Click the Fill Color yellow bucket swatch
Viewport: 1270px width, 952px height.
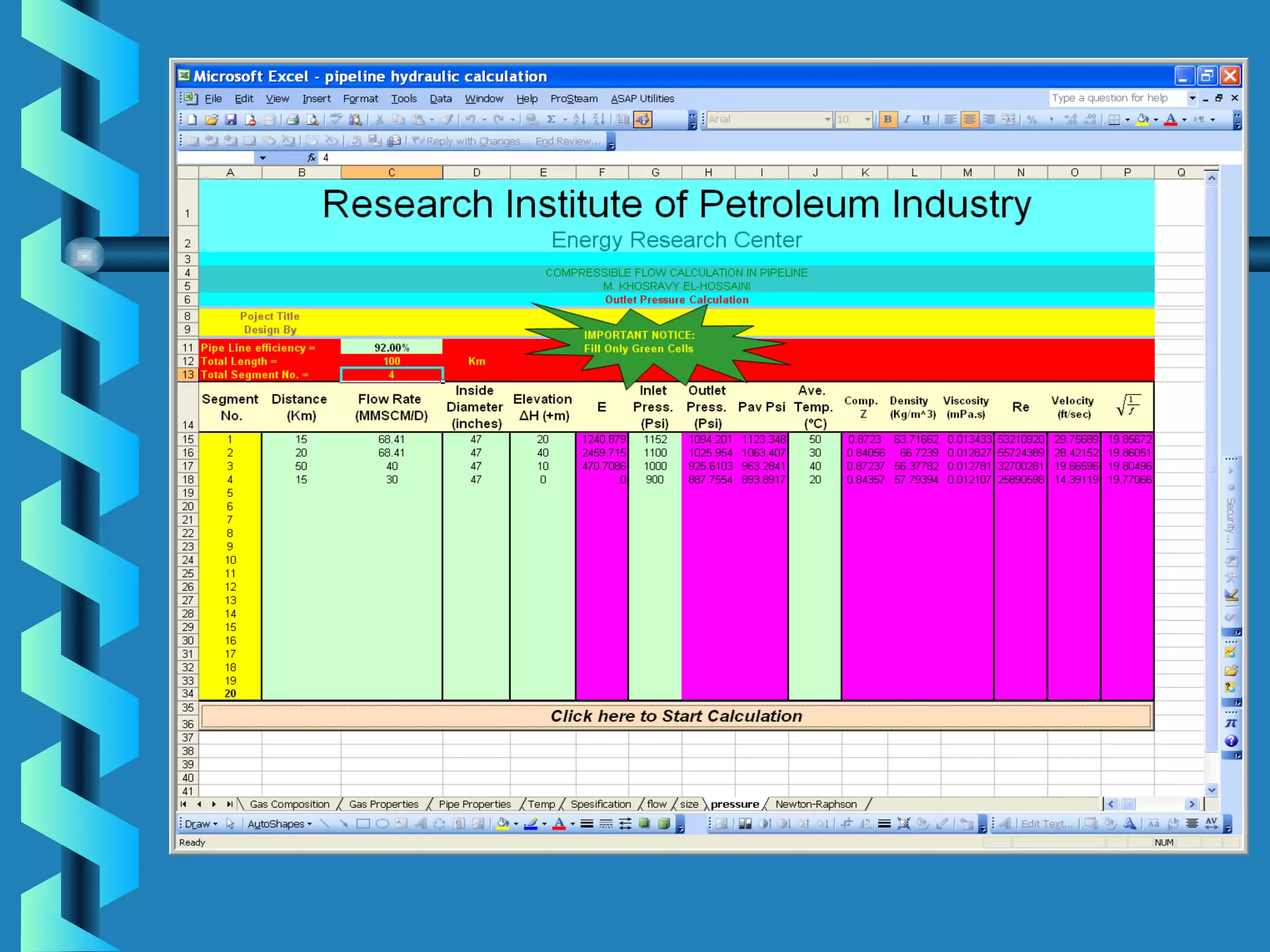coord(1142,120)
